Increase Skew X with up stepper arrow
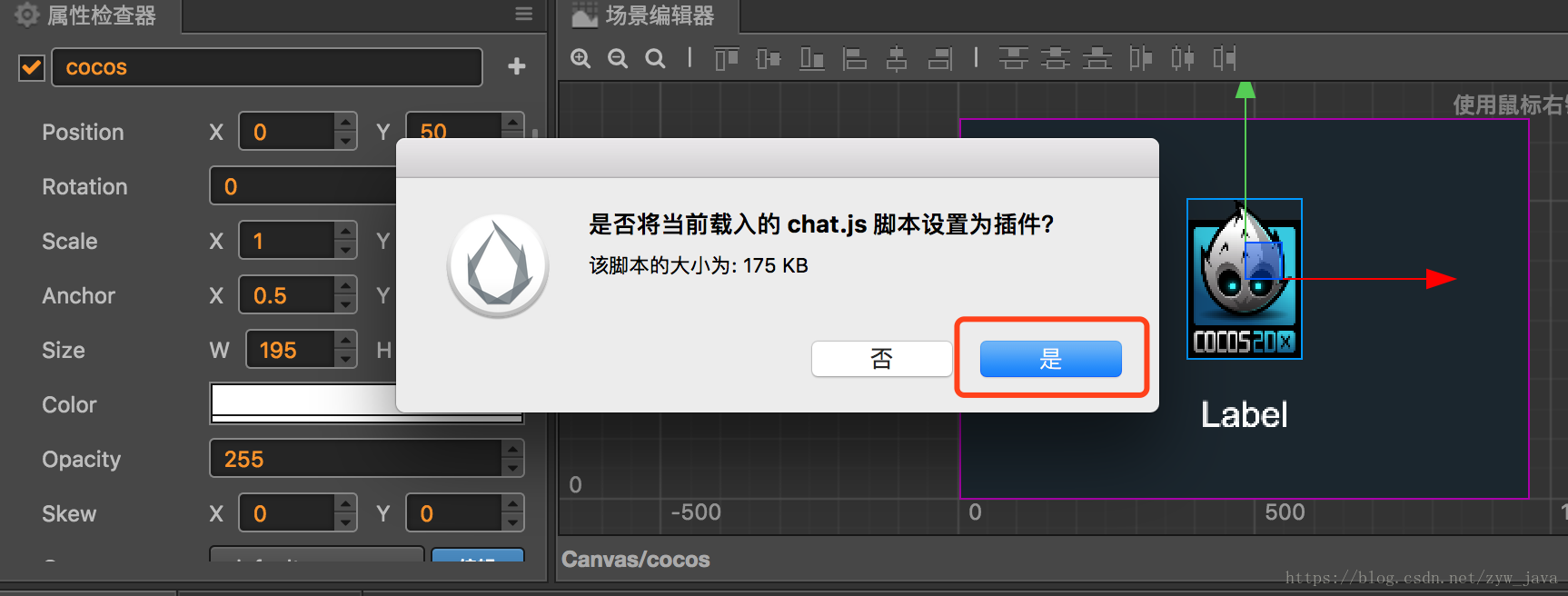This screenshot has height=596, width=1568. click(x=345, y=503)
